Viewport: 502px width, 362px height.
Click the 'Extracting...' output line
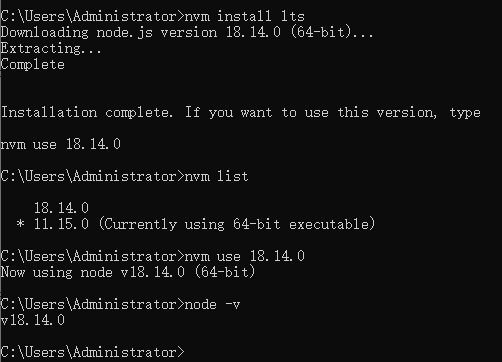[51, 48]
